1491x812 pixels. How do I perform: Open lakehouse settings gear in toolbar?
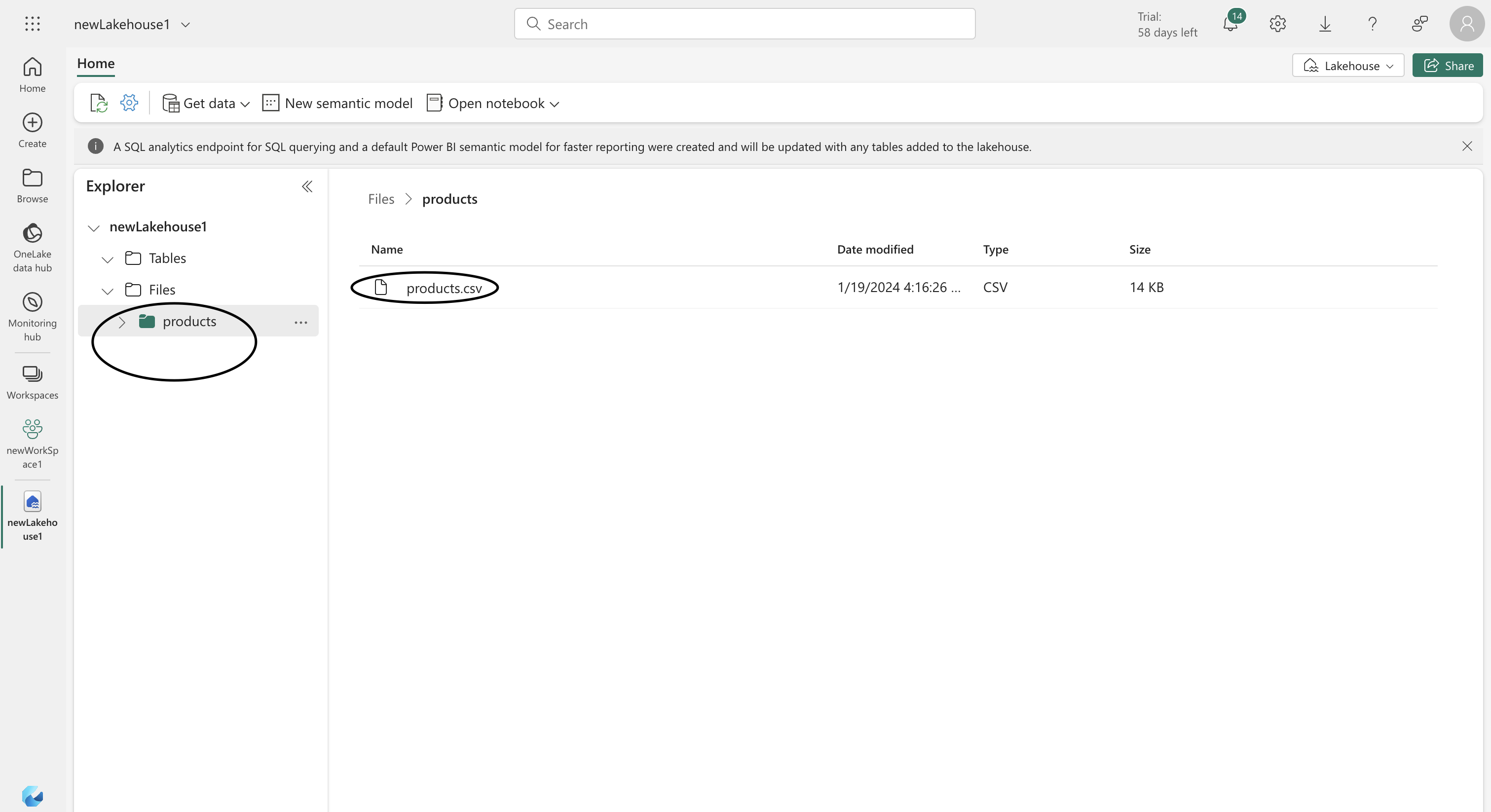[x=129, y=103]
